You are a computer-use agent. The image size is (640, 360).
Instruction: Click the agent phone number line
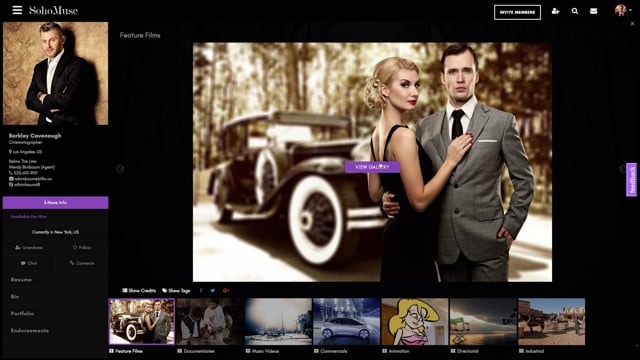click(x=23, y=173)
